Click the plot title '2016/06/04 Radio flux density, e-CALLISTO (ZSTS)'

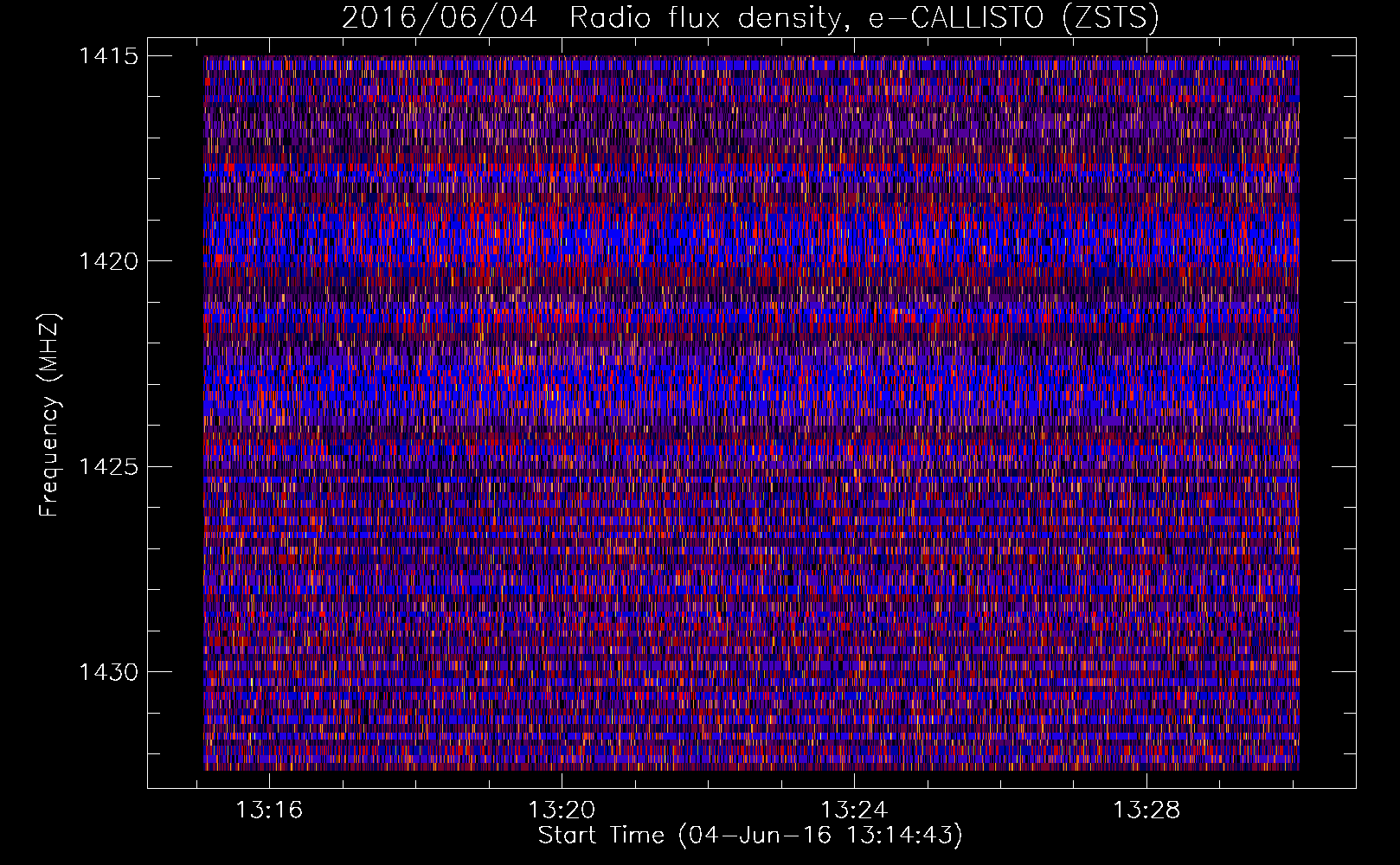click(x=750, y=18)
